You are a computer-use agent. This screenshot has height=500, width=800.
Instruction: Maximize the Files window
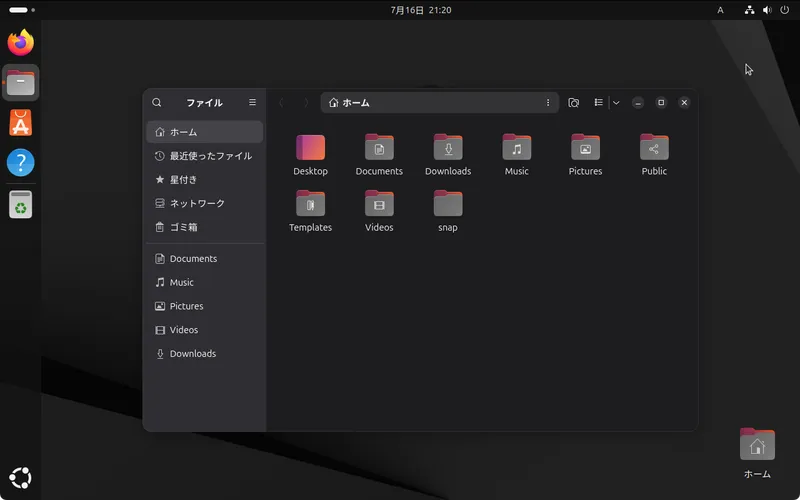661,103
